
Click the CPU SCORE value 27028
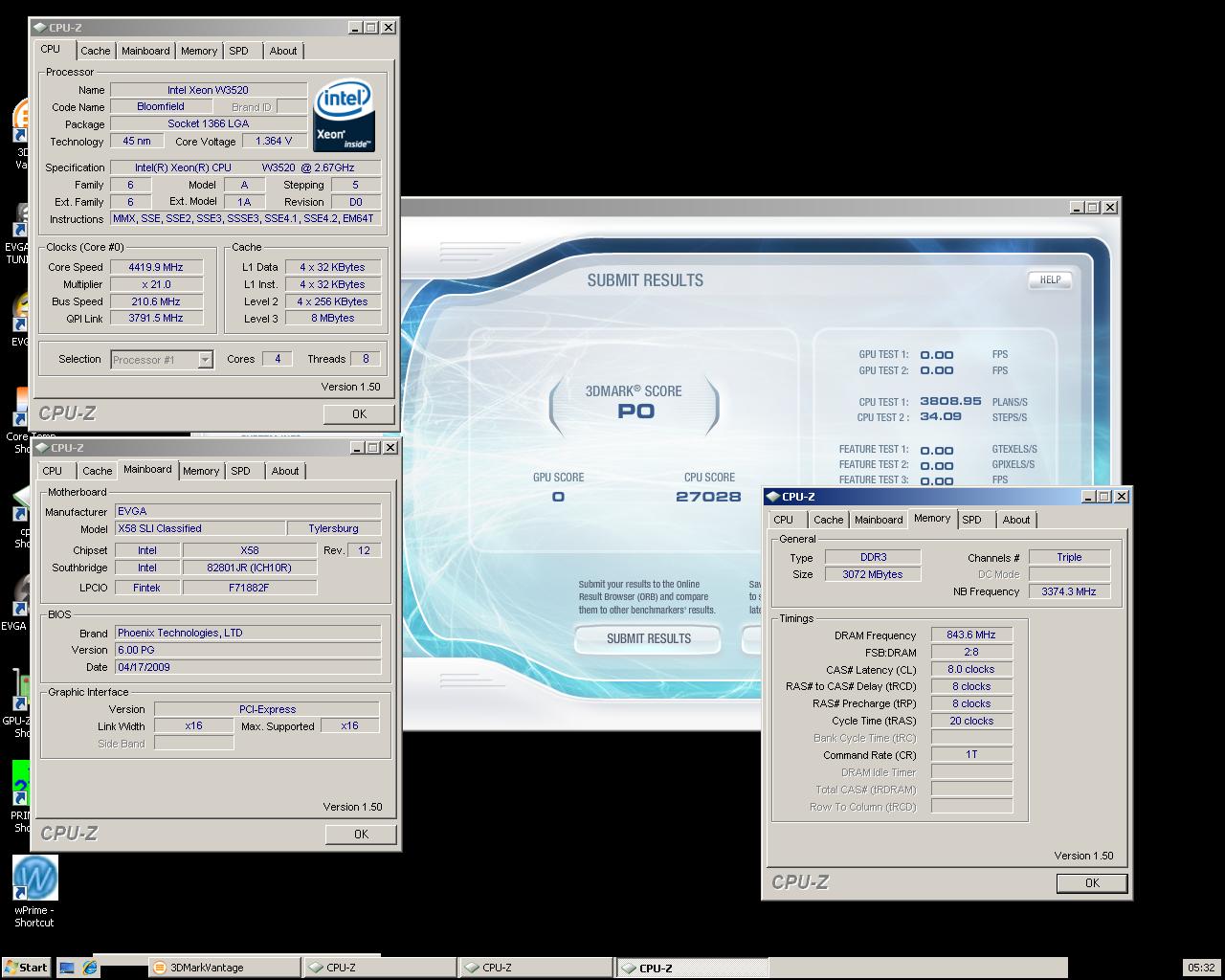point(708,497)
